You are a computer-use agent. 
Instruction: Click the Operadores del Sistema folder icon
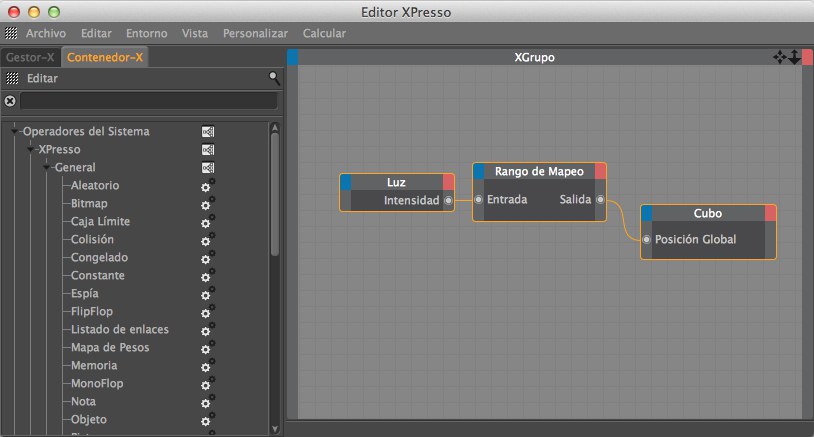[x=208, y=132]
